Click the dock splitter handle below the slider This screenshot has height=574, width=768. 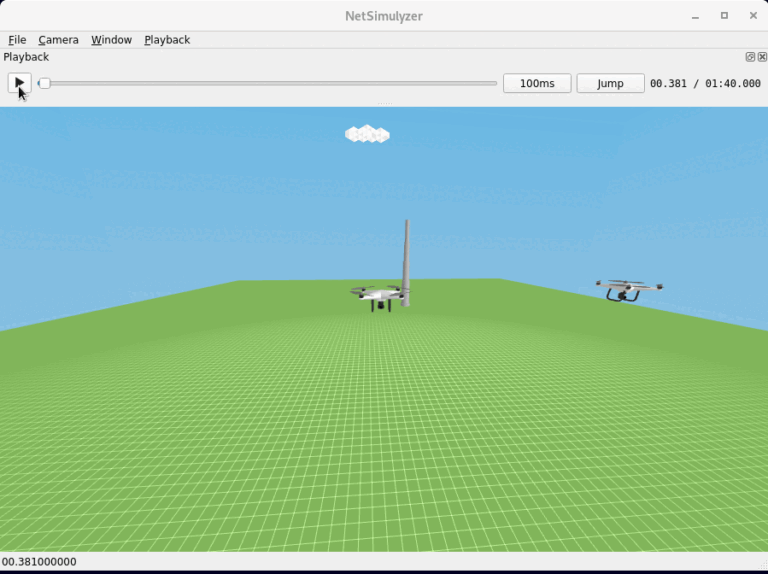point(384,103)
